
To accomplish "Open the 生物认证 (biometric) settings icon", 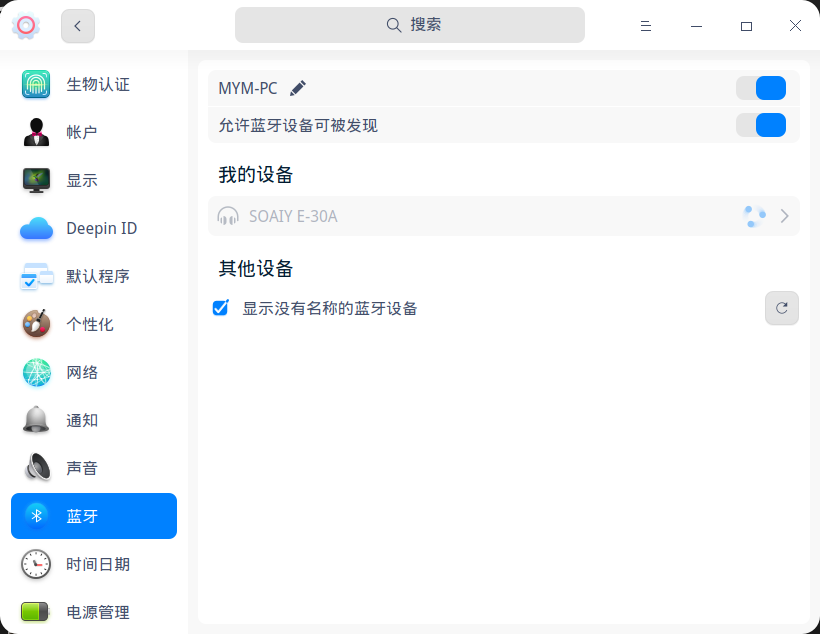I will pos(36,84).
